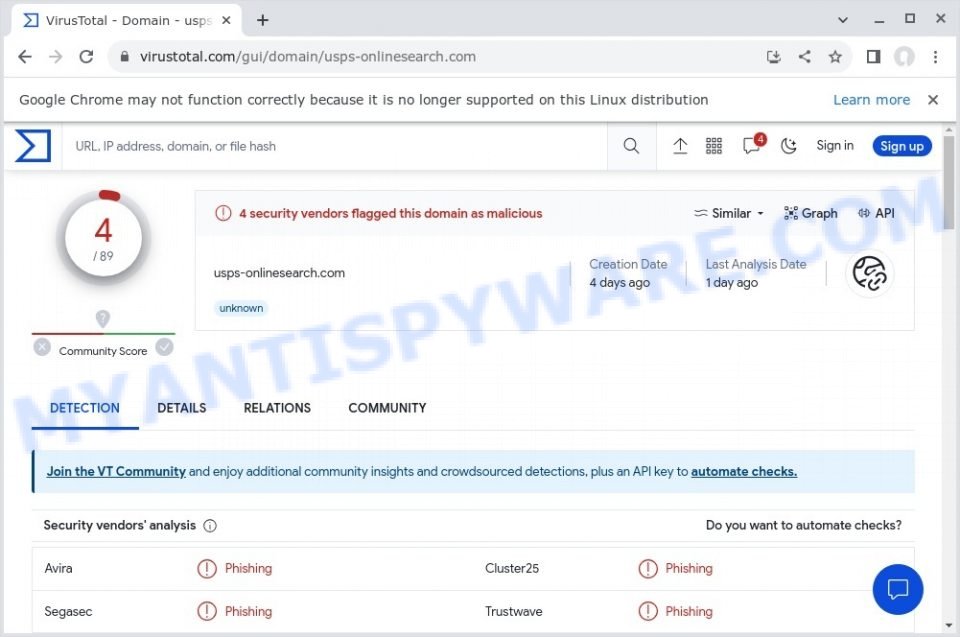Open the chat bubble button

pyautogui.click(x=898, y=589)
